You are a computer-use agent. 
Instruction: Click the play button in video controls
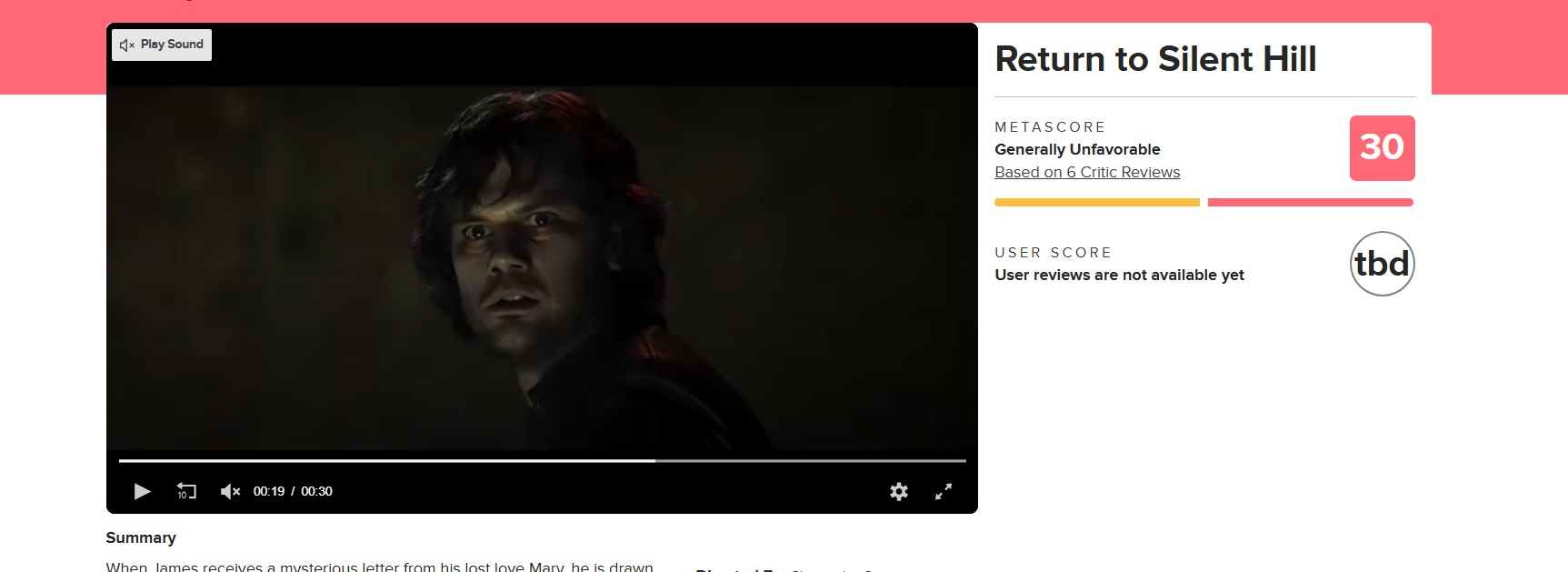pos(142,491)
